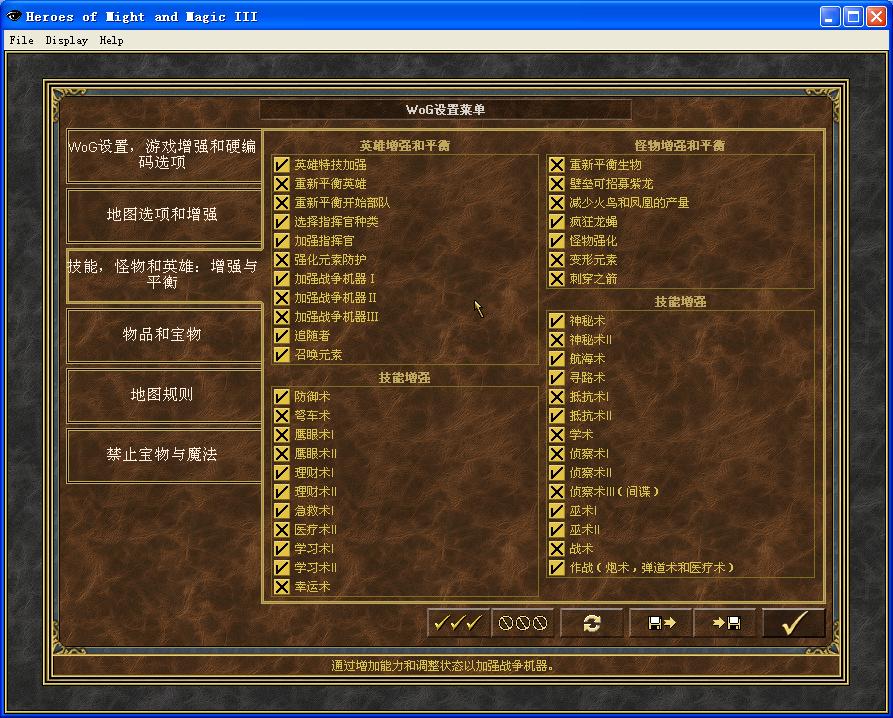Click the deselect-all triple circle button
The width and height of the screenshot is (893, 718).
pos(523,623)
